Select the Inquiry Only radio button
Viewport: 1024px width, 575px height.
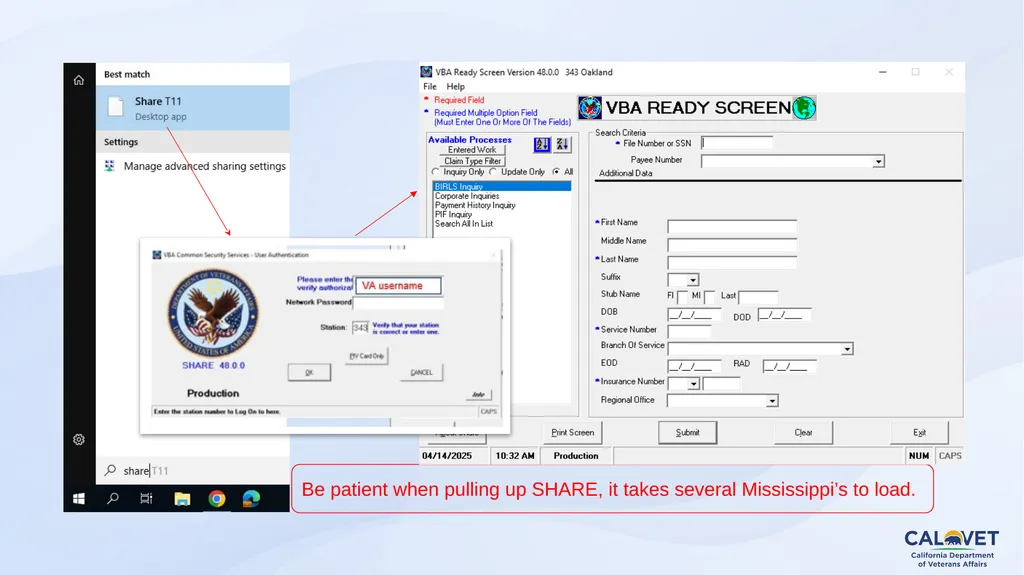[x=436, y=172]
